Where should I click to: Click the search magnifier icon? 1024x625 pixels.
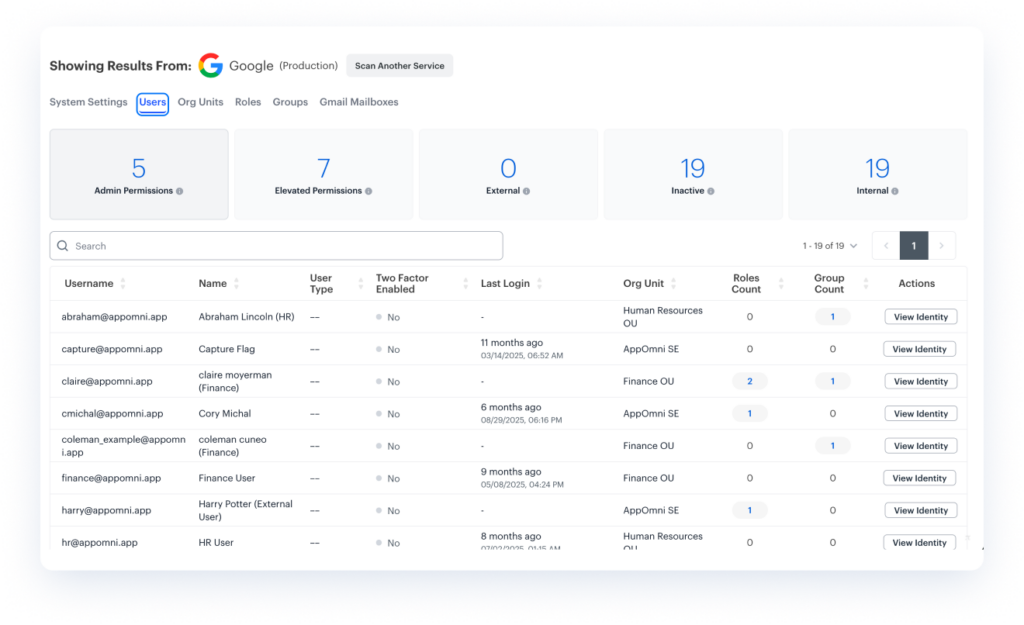click(63, 246)
